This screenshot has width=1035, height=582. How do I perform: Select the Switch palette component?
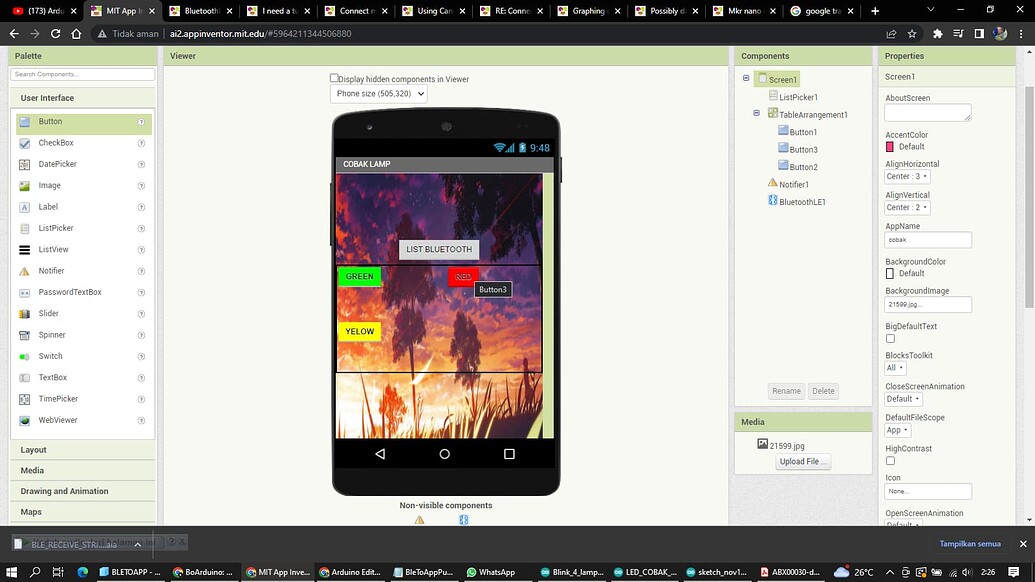pos(83,356)
